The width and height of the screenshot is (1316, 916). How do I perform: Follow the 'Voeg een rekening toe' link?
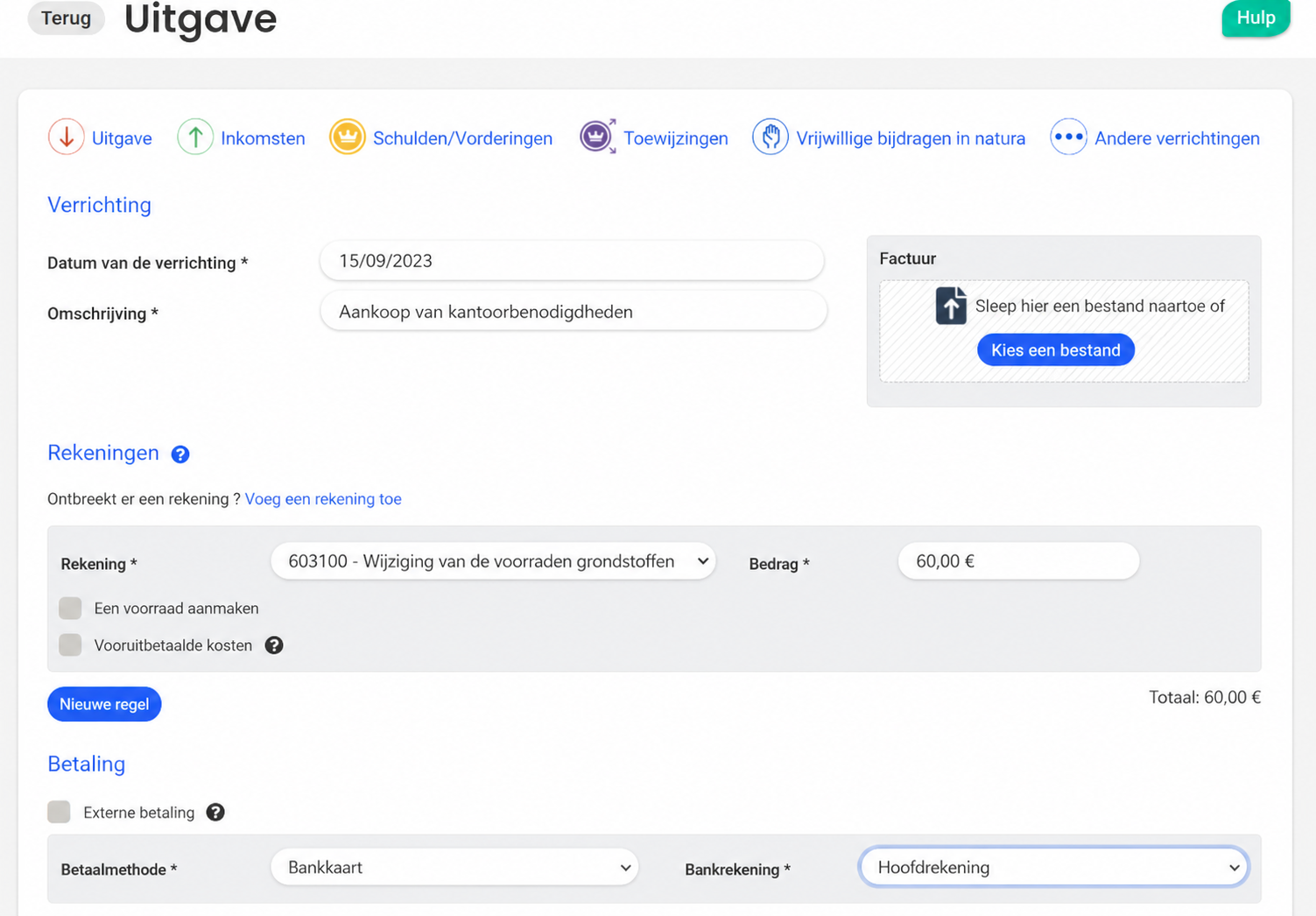(x=323, y=499)
